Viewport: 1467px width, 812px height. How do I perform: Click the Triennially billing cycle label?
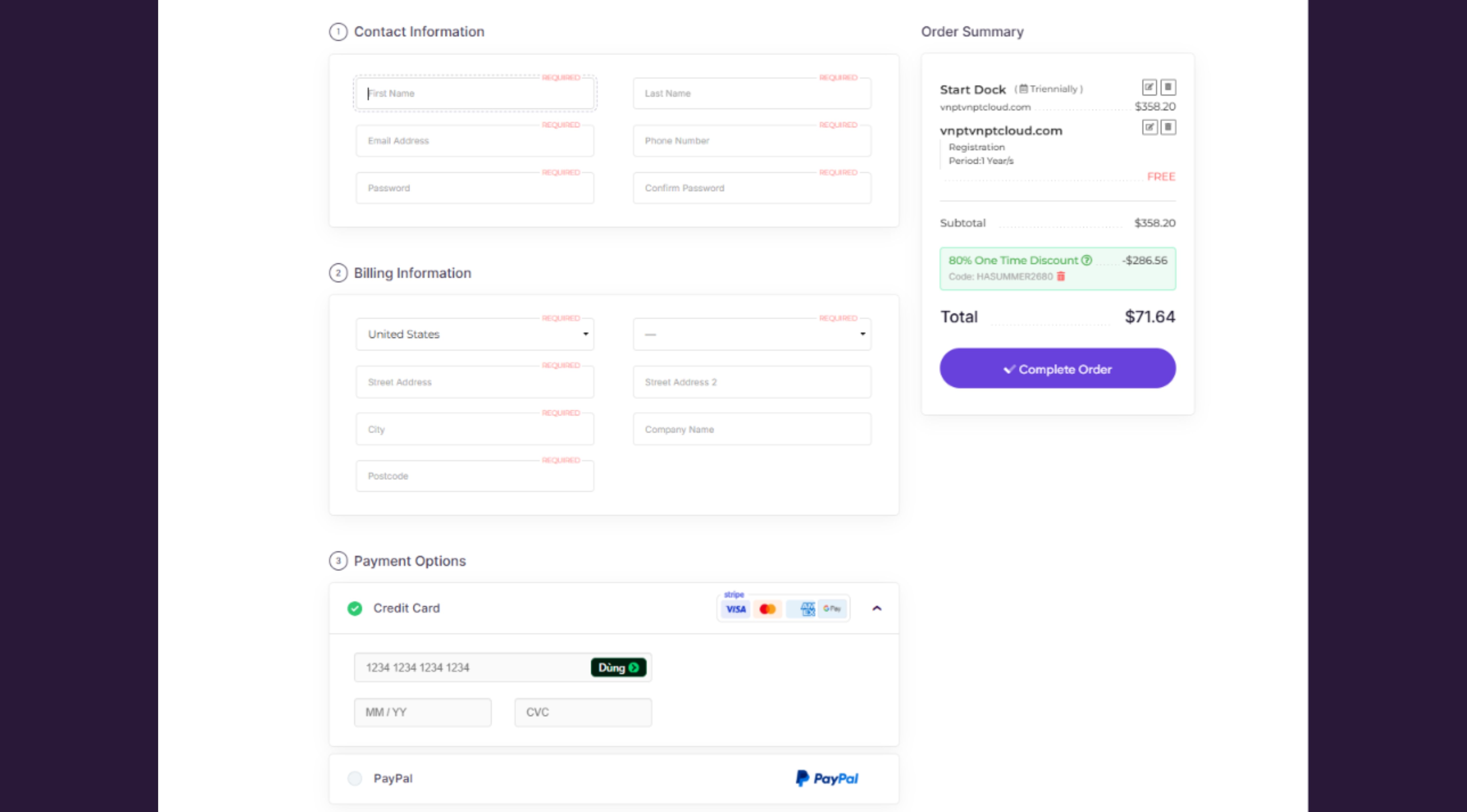pos(1049,89)
